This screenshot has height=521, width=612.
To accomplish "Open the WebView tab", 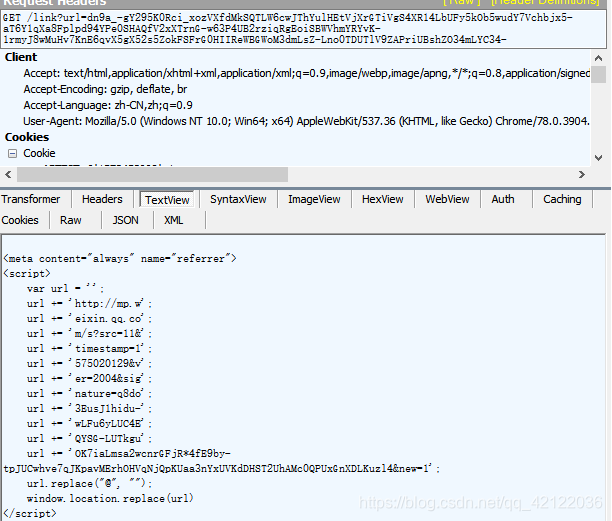I will 447,199.
